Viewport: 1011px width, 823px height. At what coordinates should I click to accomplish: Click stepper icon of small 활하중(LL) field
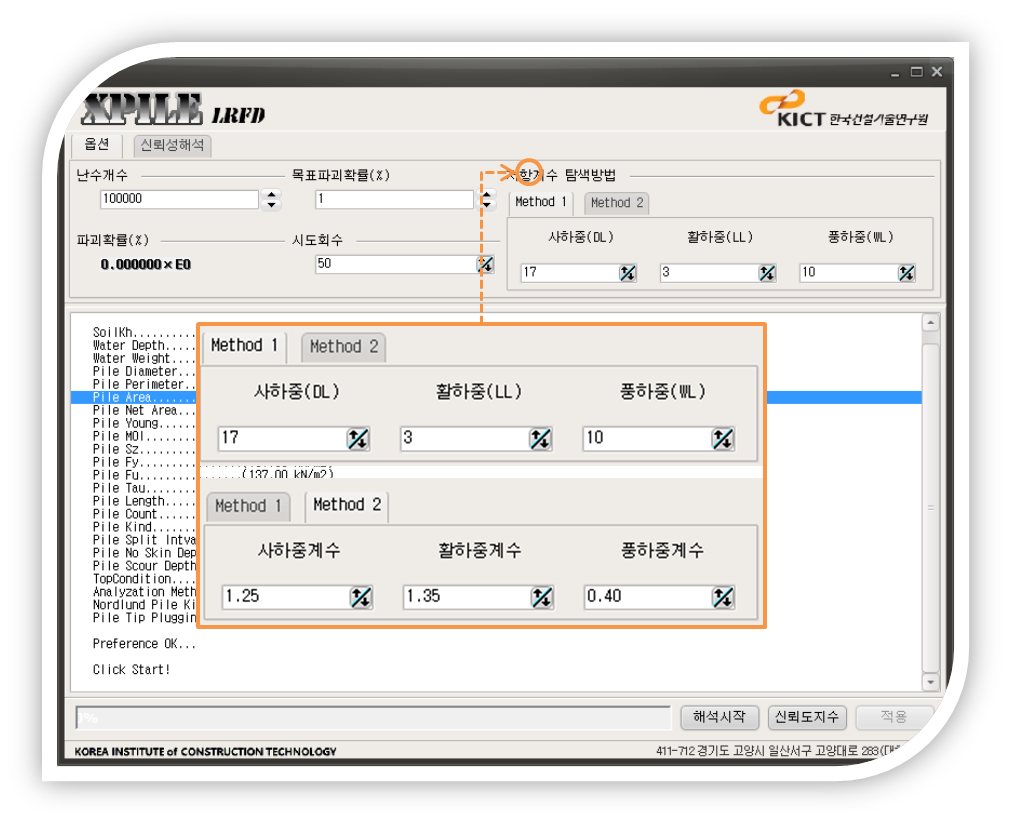point(767,273)
